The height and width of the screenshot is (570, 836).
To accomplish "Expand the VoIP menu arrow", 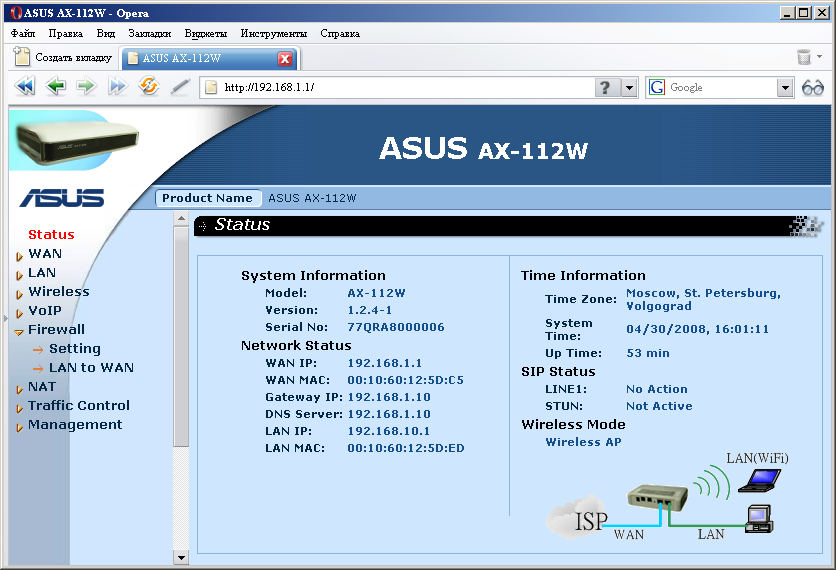I will [x=19, y=313].
